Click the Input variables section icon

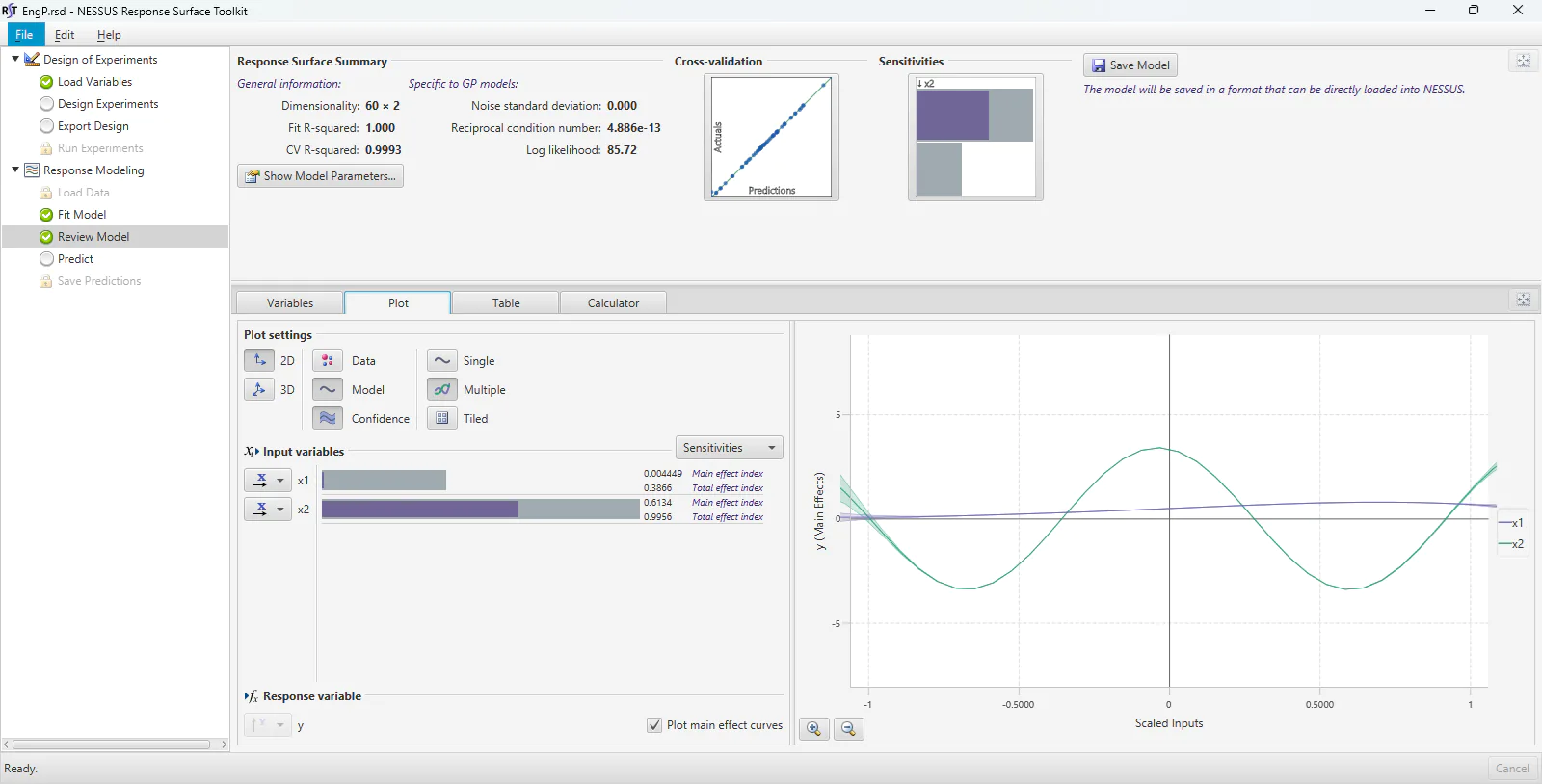(x=252, y=451)
